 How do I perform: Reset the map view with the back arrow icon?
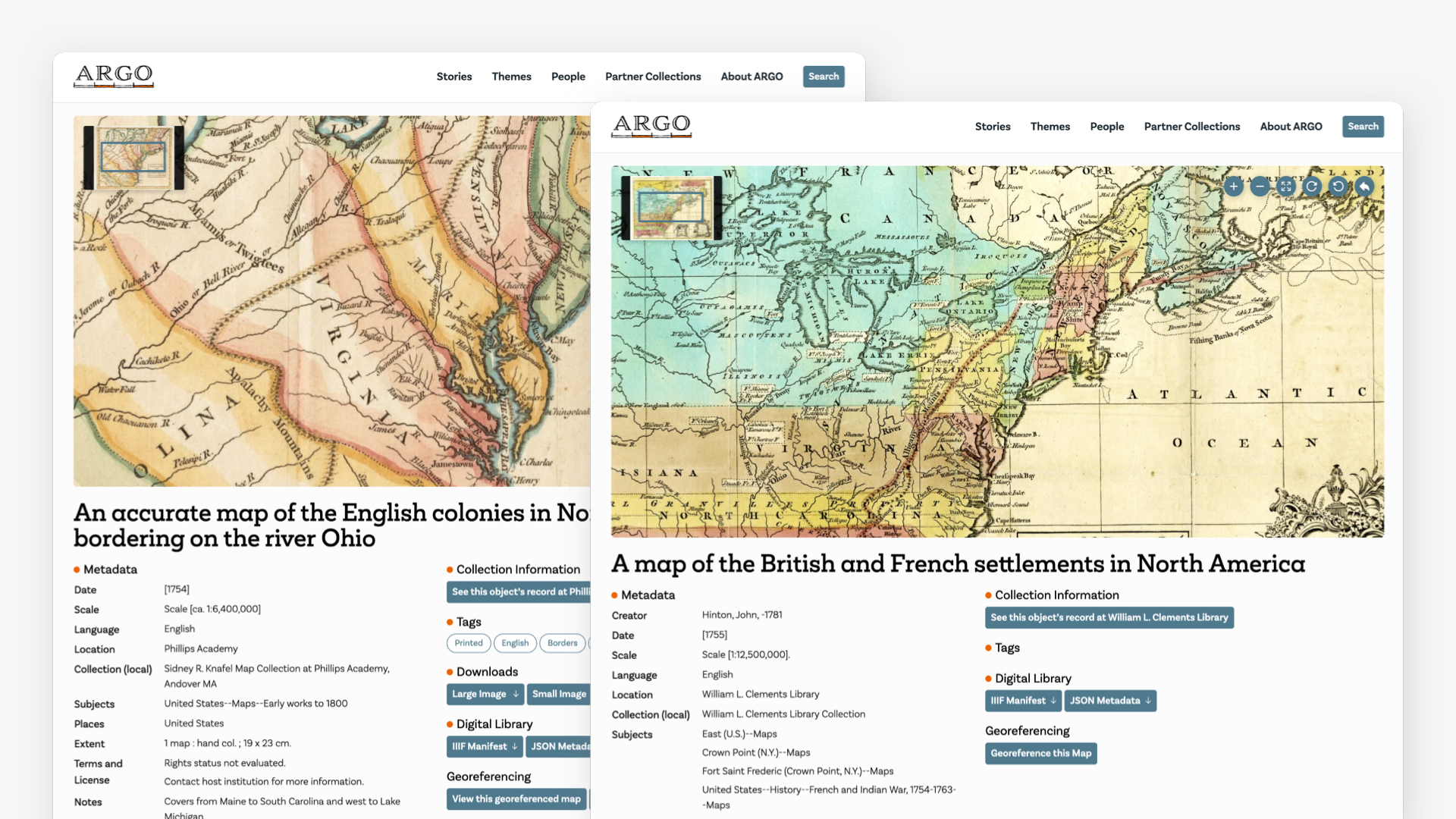[1364, 186]
